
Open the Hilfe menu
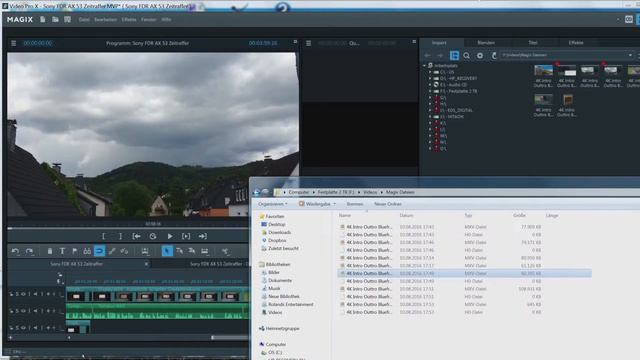pos(166,20)
